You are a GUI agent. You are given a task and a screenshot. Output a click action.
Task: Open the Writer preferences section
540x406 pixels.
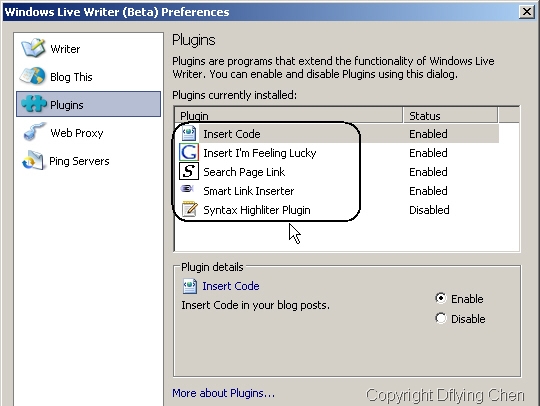click(88, 48)
